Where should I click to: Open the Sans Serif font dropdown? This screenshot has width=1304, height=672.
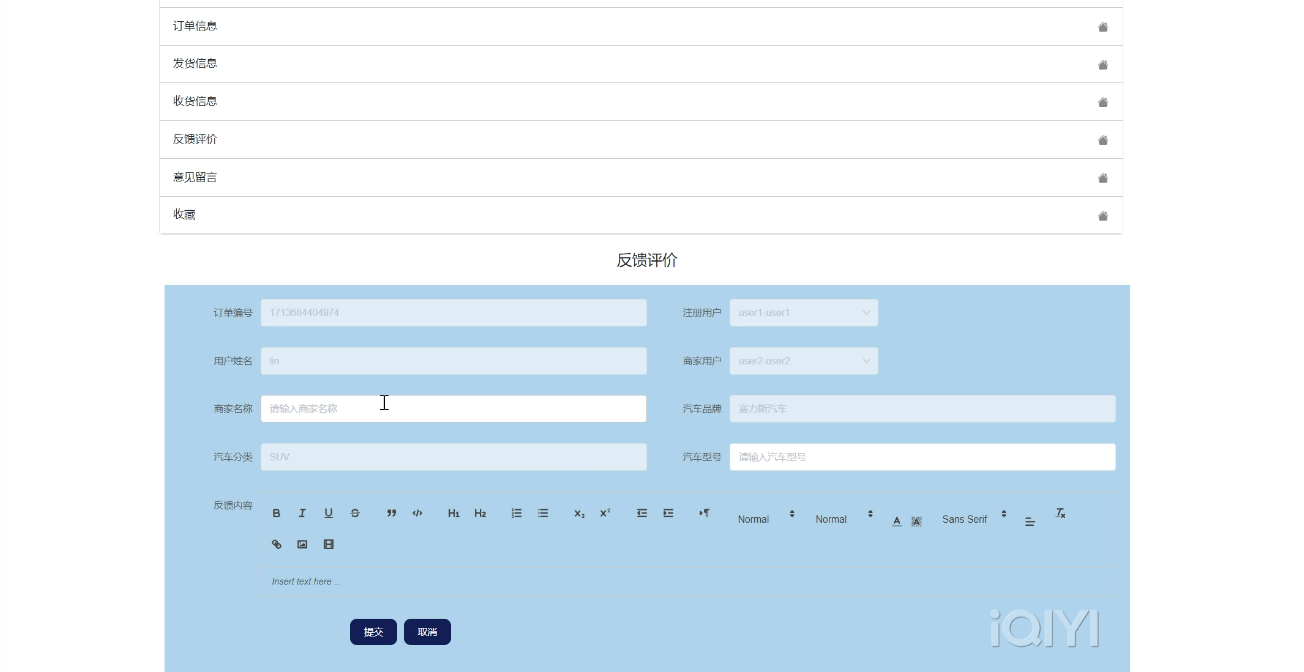coord(973,519)
